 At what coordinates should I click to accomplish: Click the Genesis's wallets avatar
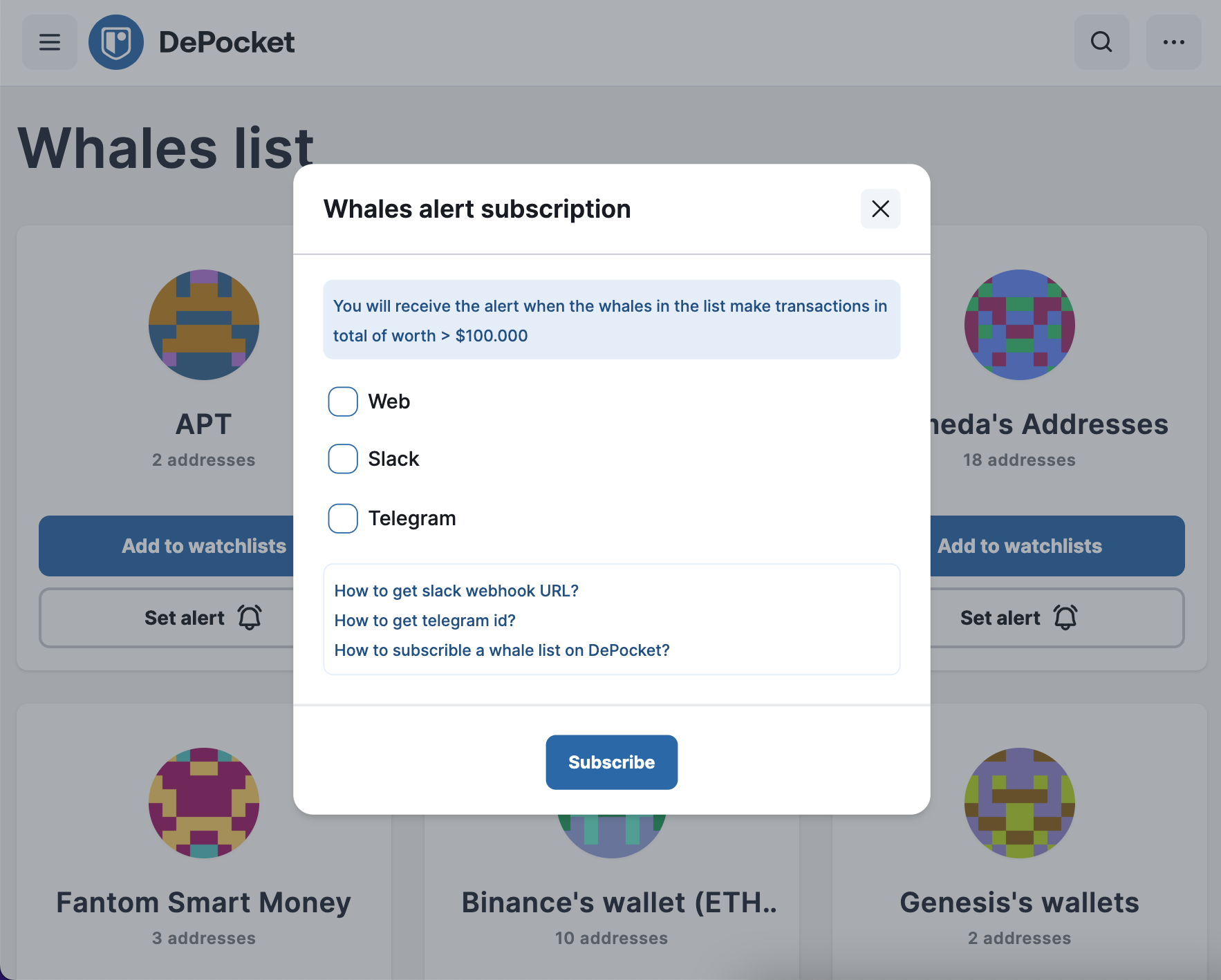pyautogui.click(x=1020, y=803)
